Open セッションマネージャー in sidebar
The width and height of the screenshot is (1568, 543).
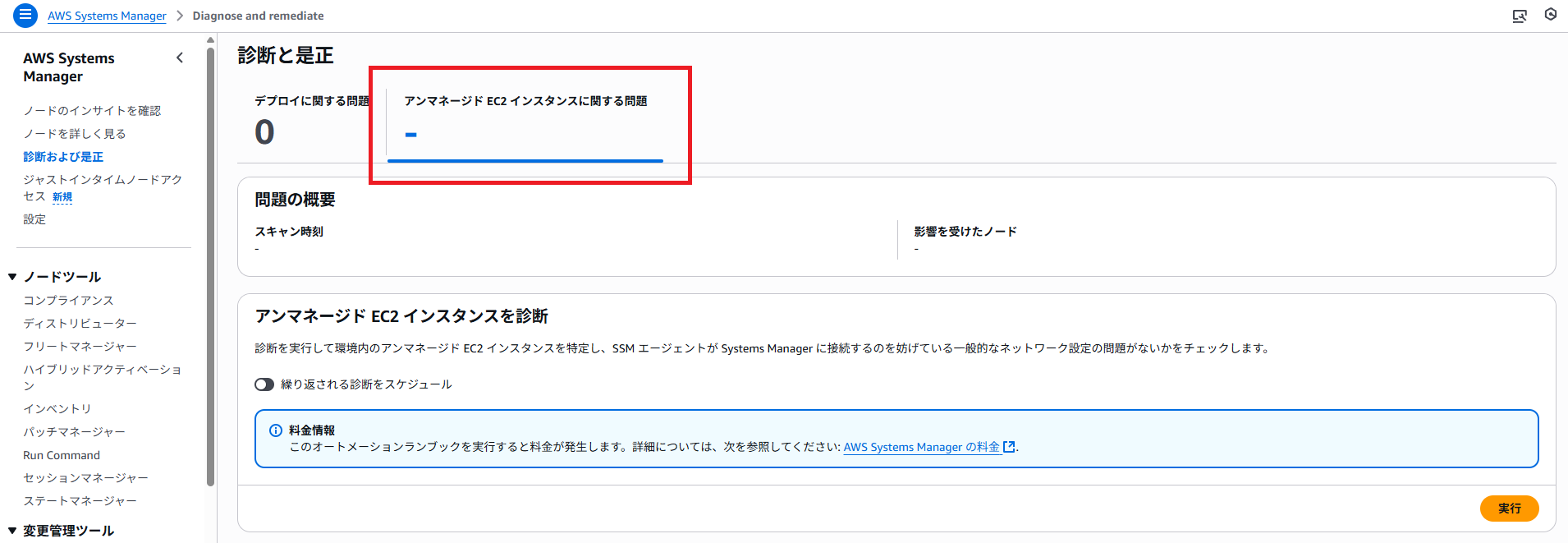click(86, 478)
